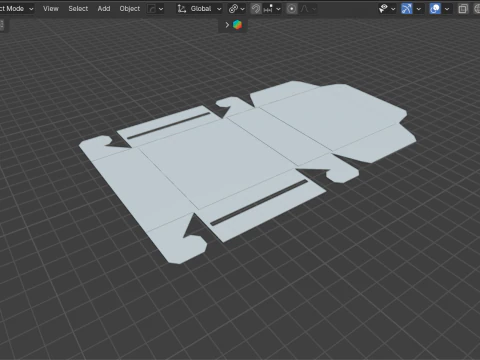Open the Object Mode interaction mode dropdown

click(17, 9)
